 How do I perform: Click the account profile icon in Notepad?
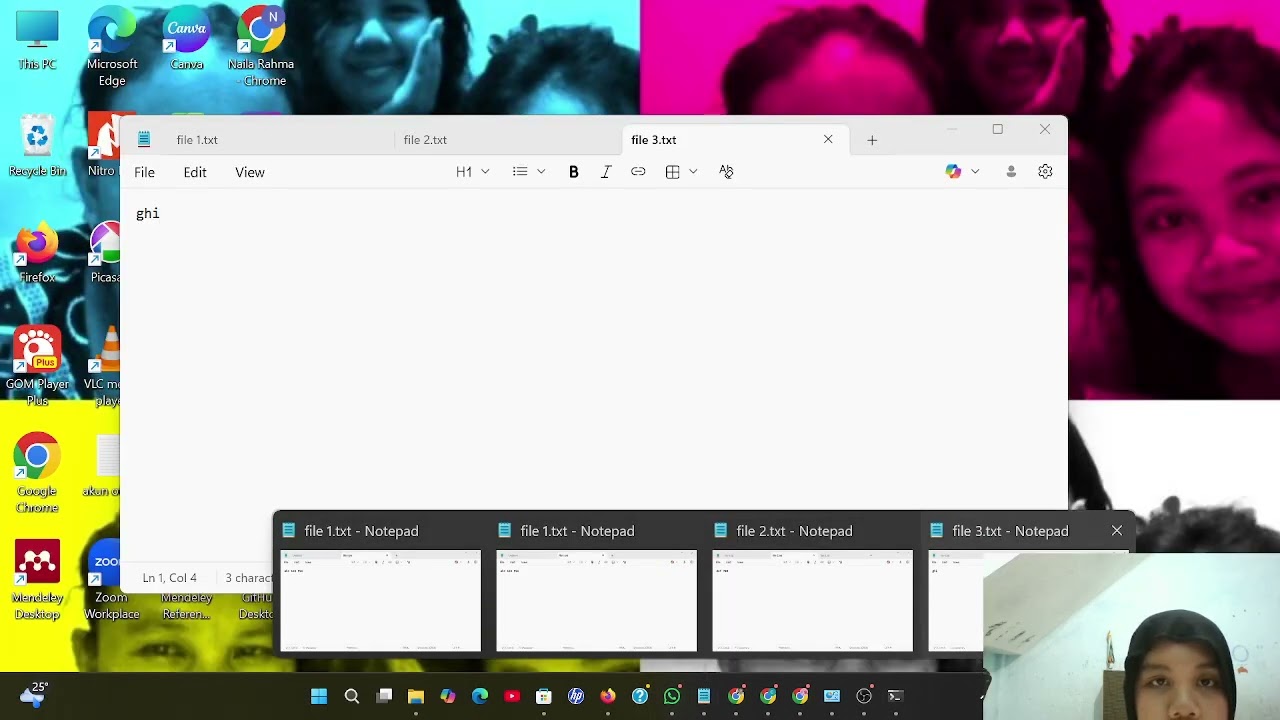1011,172
